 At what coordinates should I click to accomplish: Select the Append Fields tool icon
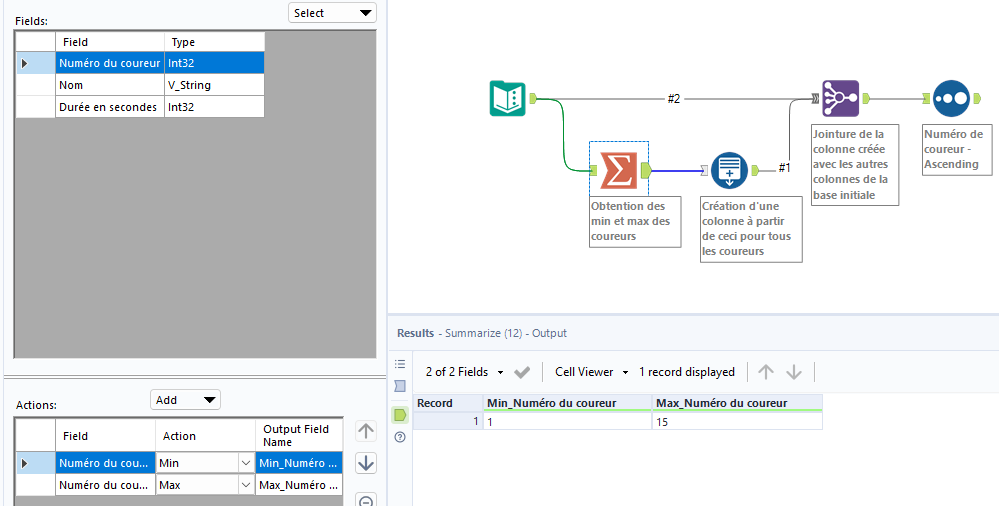point(729,170)
